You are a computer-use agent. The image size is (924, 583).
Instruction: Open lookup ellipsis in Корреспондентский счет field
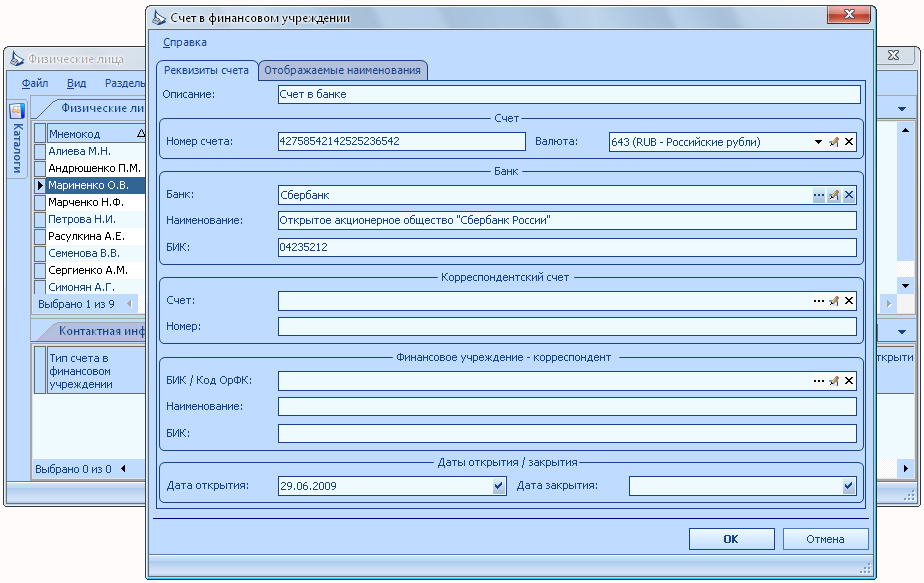tap(819, 301)
